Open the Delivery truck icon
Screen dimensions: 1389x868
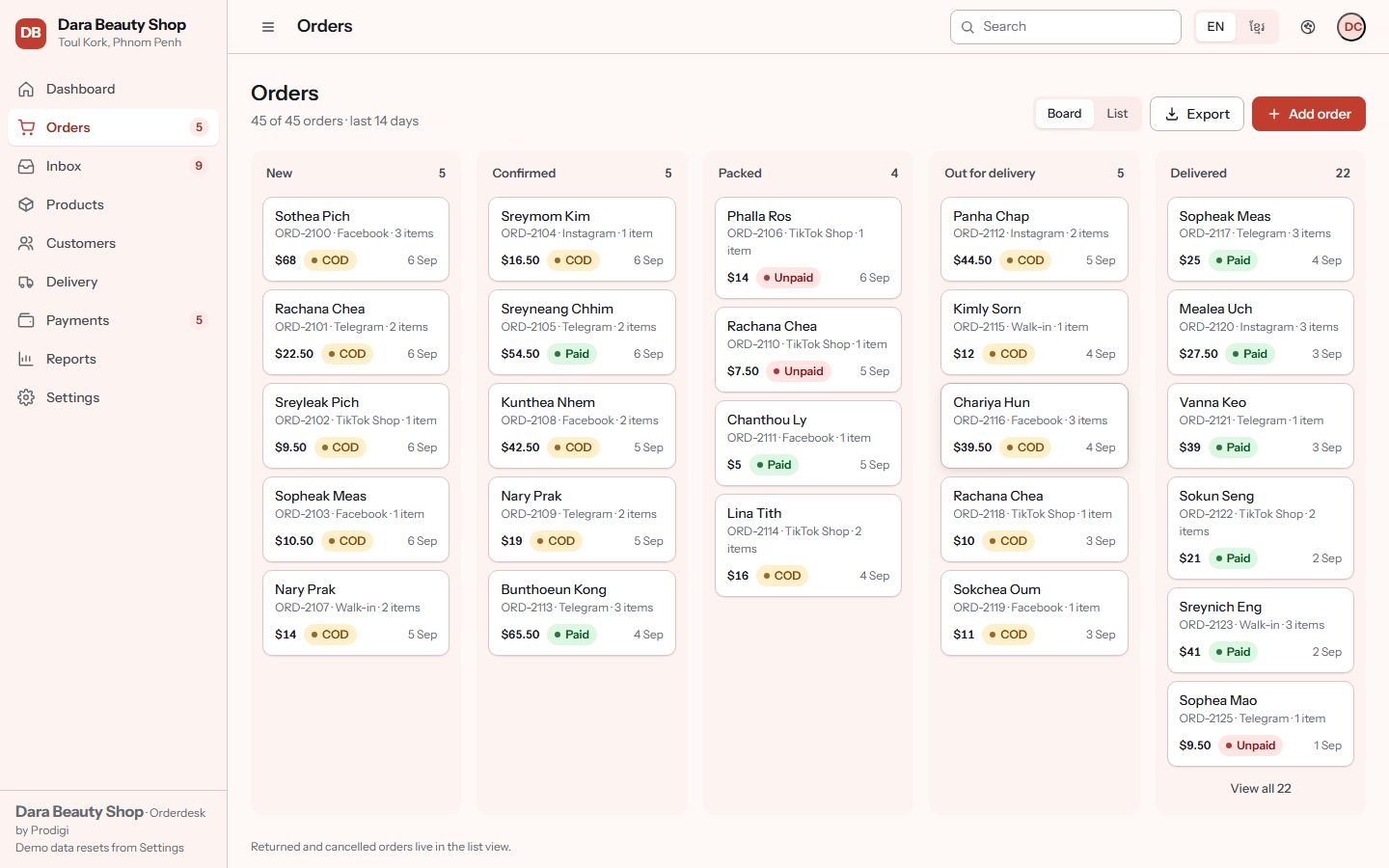(26, 282)
